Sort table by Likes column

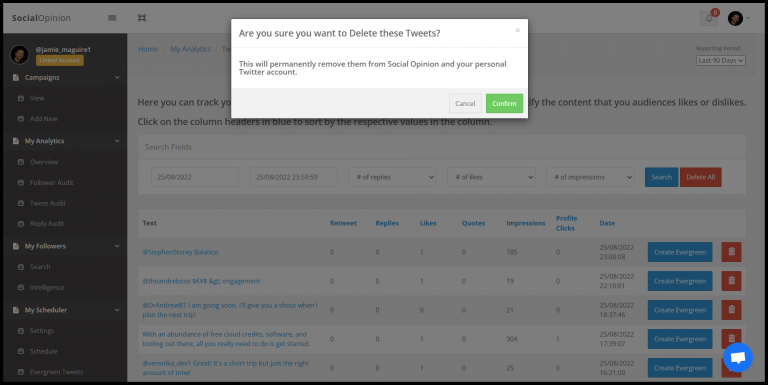click(x=428, y=223)
